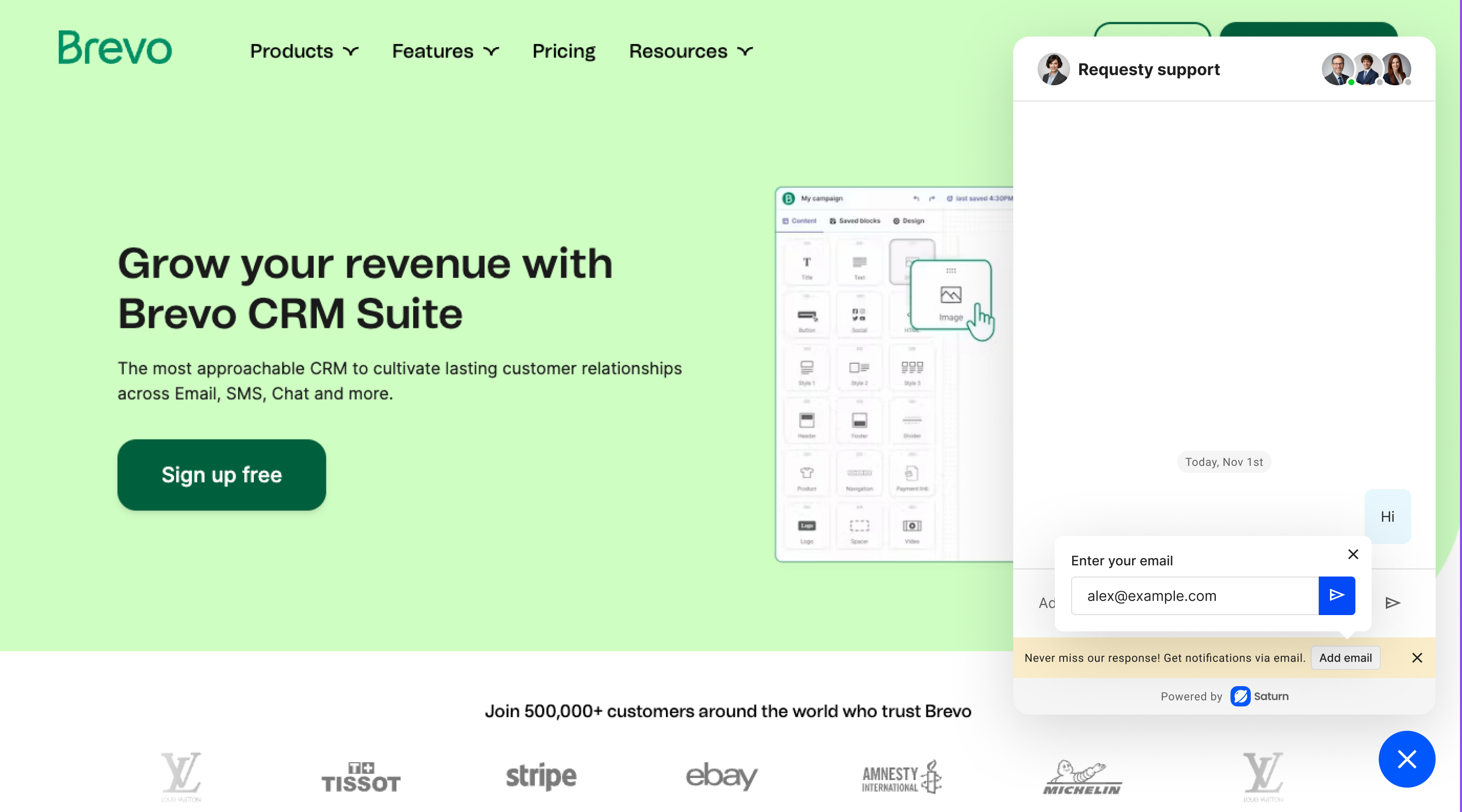The width and height of the screenshot is (1462, 812).
Task: Click the Never miss our response notice text
Action: [x=1165, y=658]
